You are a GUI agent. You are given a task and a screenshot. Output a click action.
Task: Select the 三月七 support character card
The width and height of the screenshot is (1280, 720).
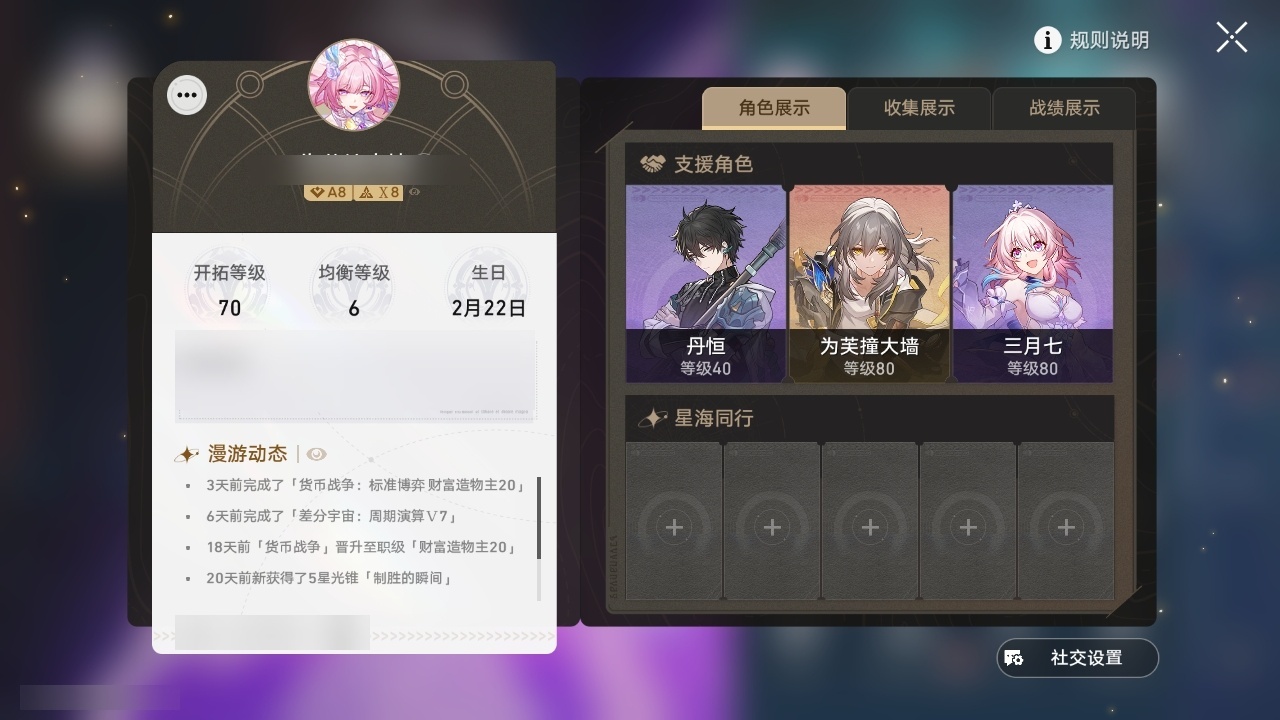click(x=1033, y=283)
